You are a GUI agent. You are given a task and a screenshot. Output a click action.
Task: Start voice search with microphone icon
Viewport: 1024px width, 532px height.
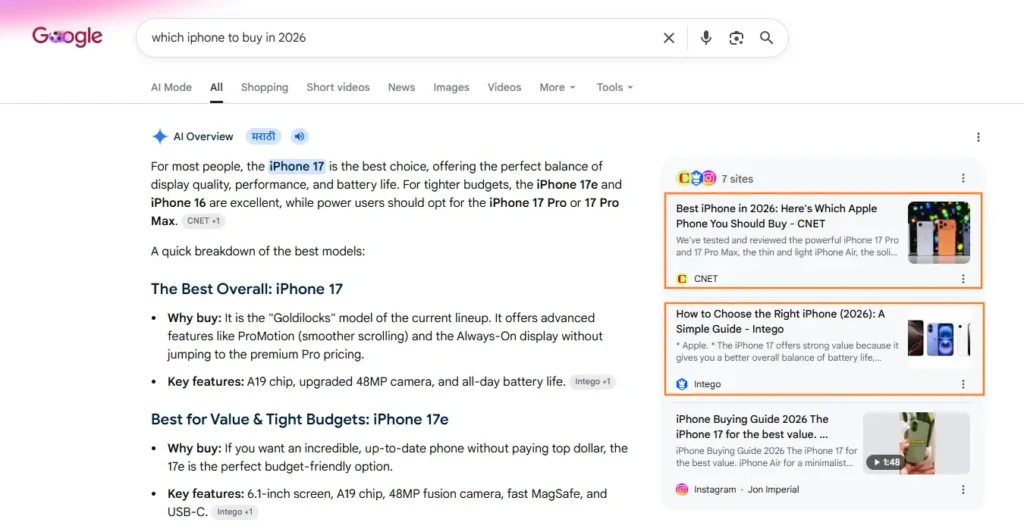(706, 38)
